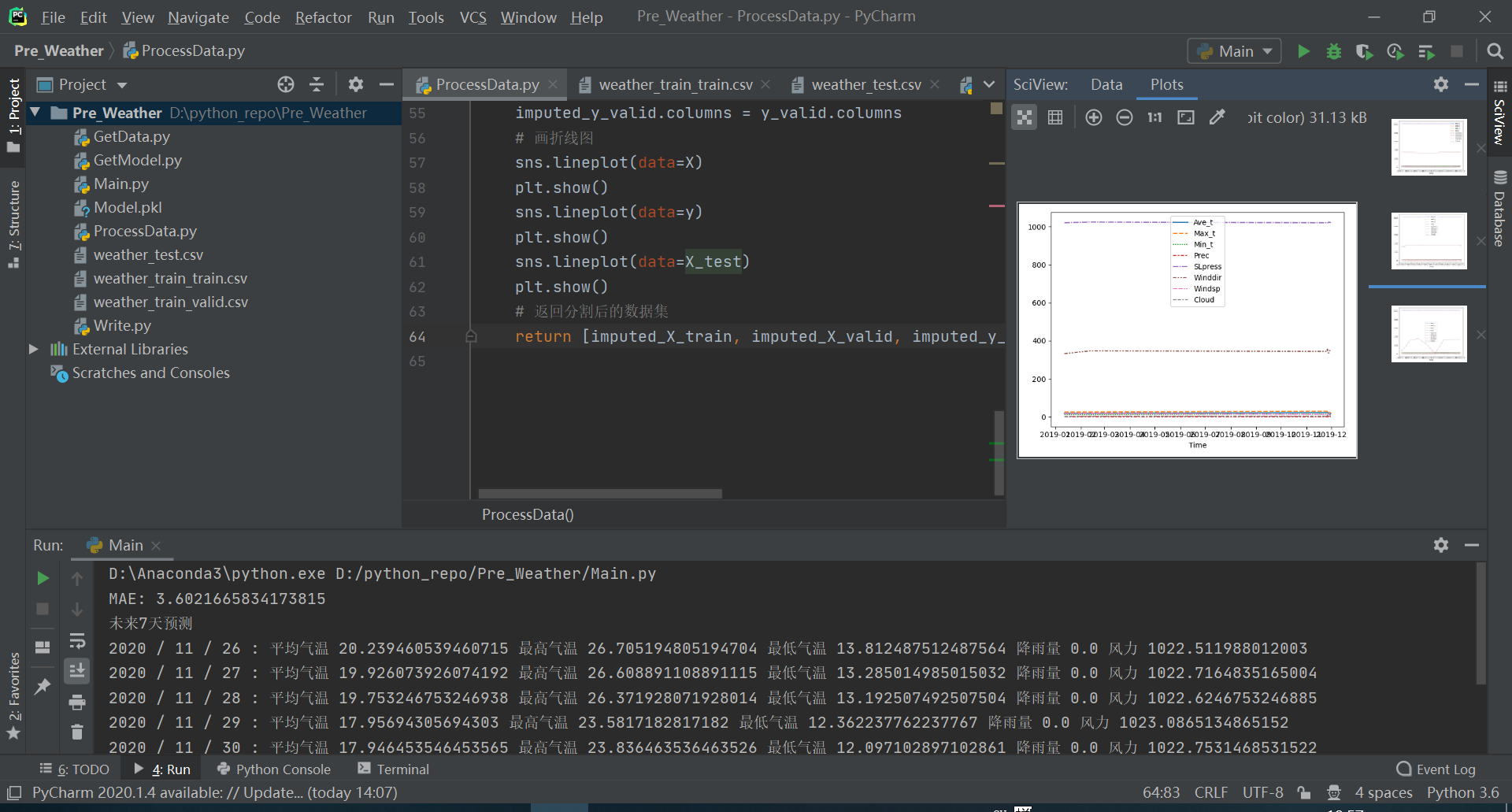This screenshot has height=812, width=1512.
Task: Zoom out on the SciView plot
Action: pos(1124,117)
